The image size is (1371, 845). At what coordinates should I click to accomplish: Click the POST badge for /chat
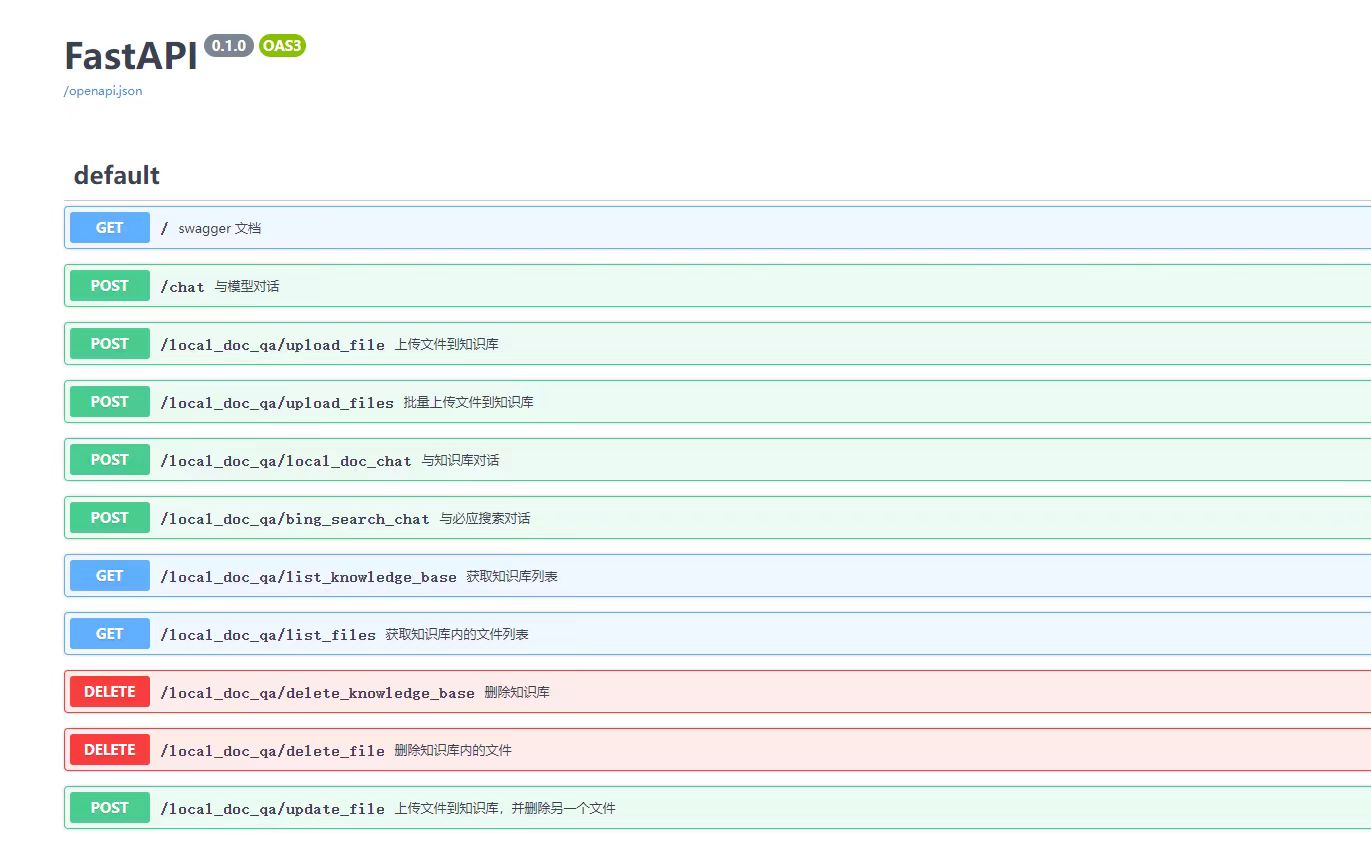pyautogui.click(x=110, y=286)
